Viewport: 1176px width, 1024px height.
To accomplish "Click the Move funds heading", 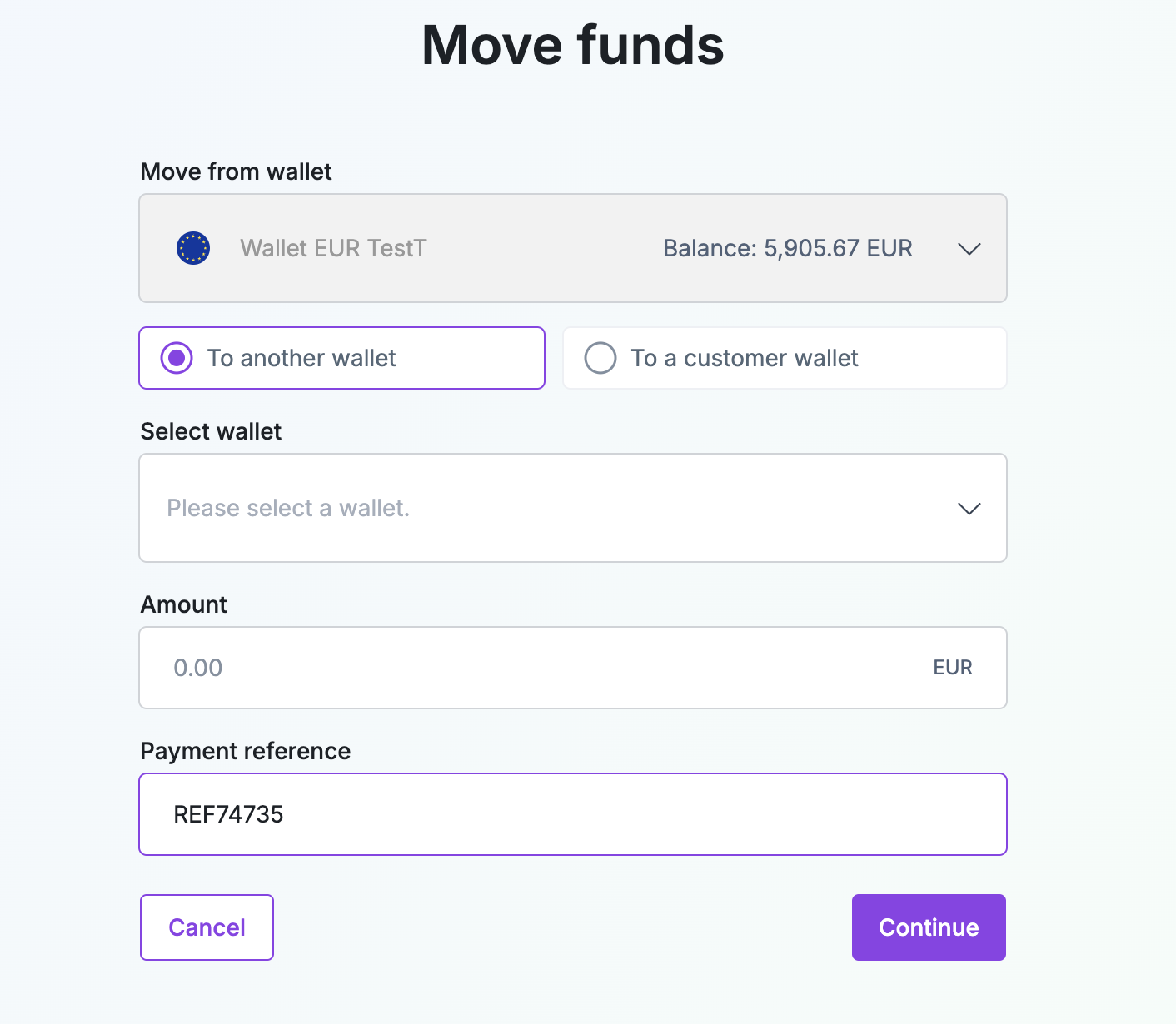I will [x=573, y=45].
